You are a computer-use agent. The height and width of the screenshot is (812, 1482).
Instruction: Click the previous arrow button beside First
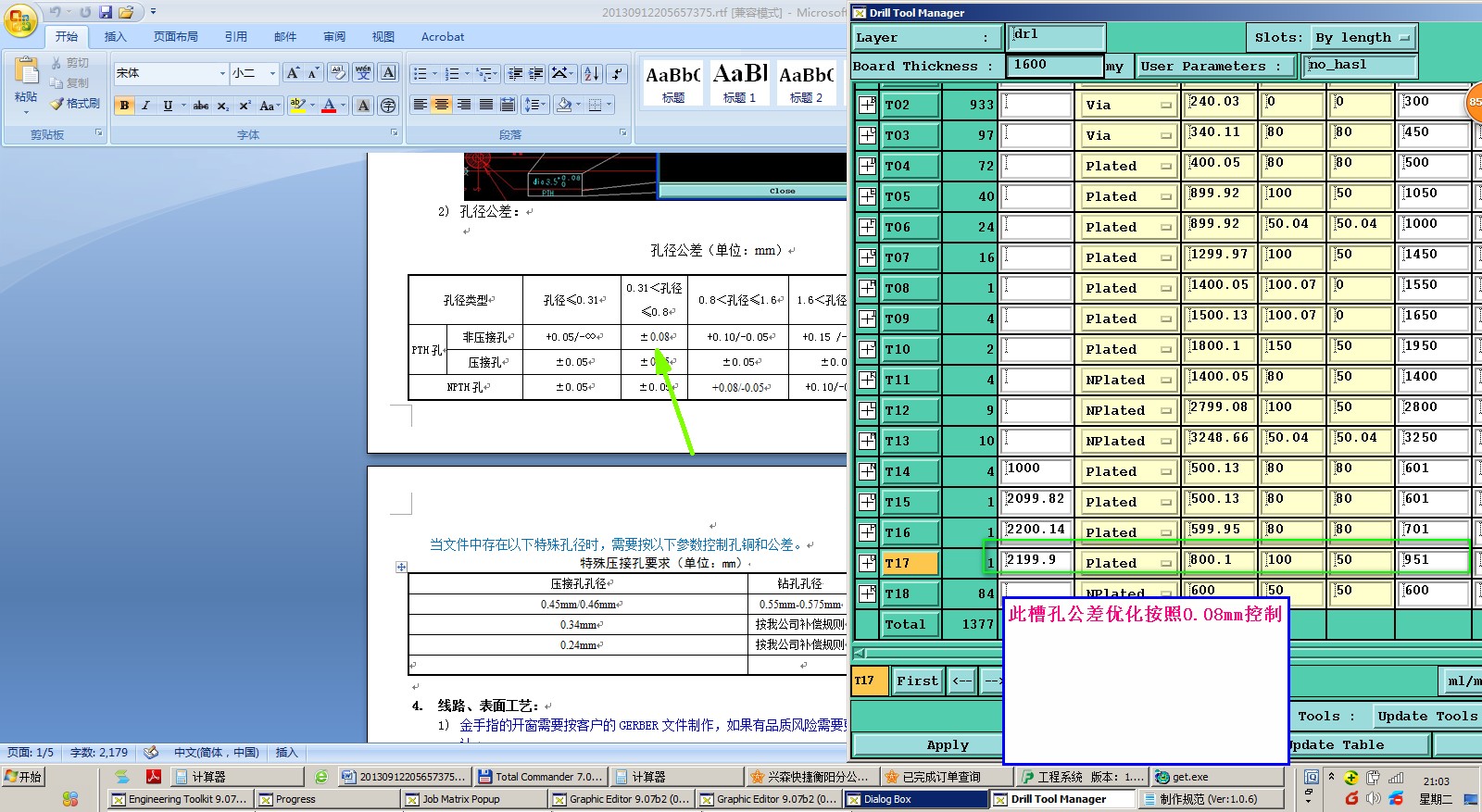coord(961,681)
